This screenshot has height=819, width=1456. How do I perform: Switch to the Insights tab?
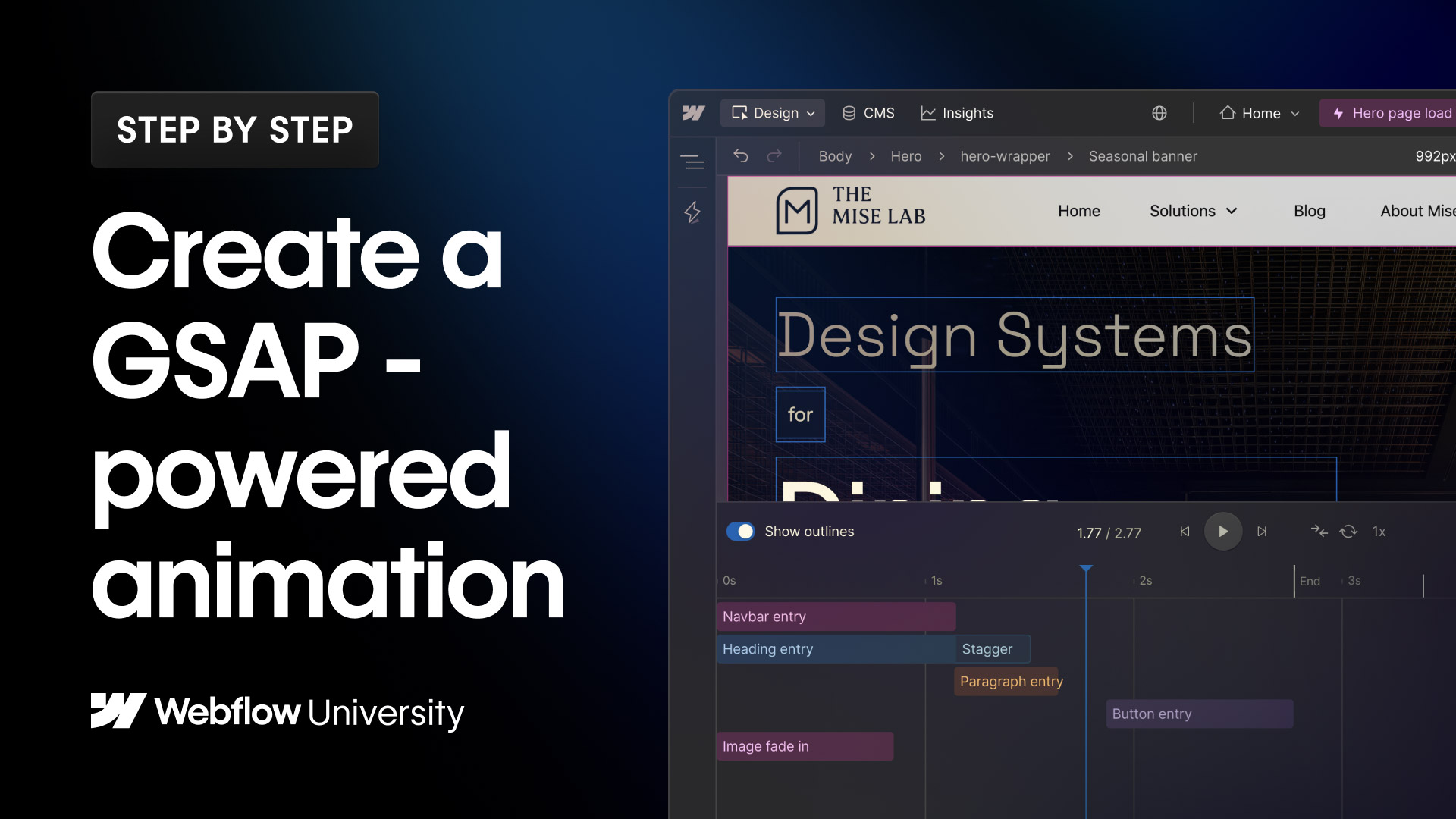(957, 113)
